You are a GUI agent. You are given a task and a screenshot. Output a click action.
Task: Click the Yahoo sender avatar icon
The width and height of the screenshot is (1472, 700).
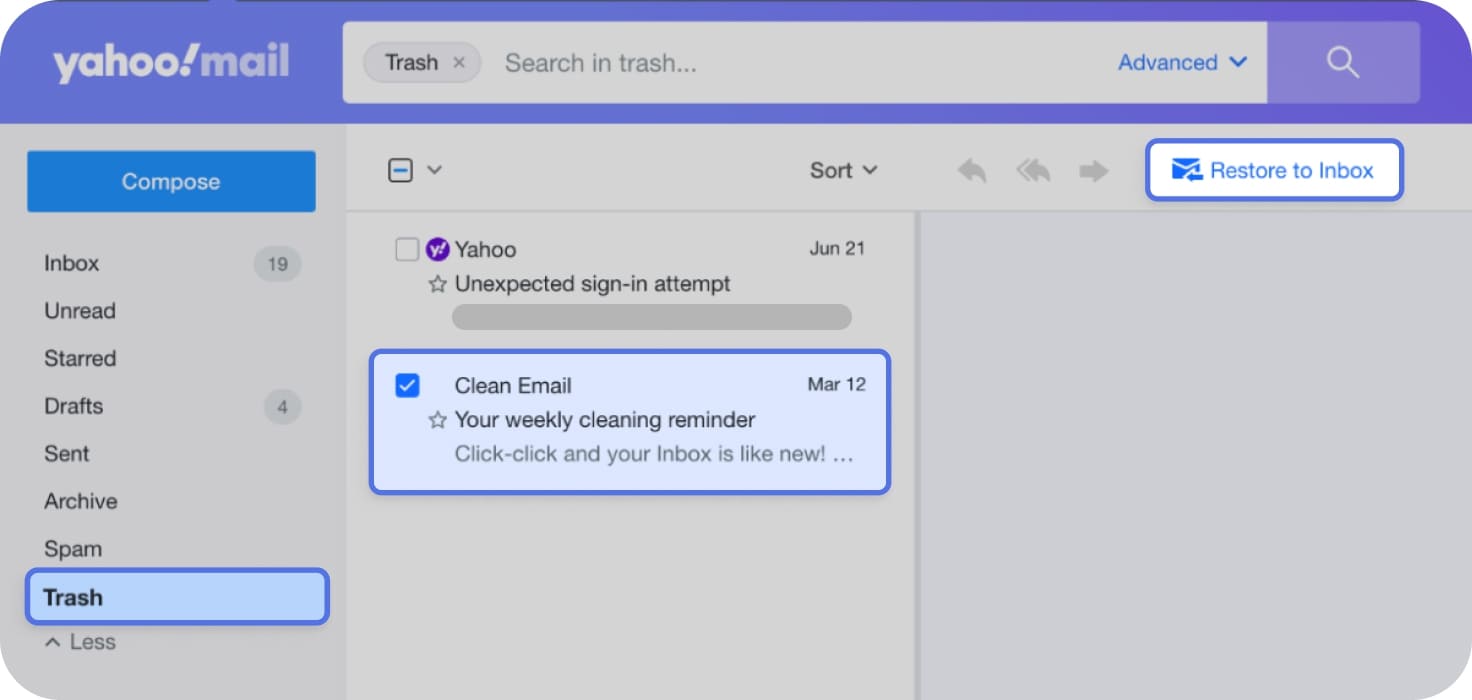point(437,249)
